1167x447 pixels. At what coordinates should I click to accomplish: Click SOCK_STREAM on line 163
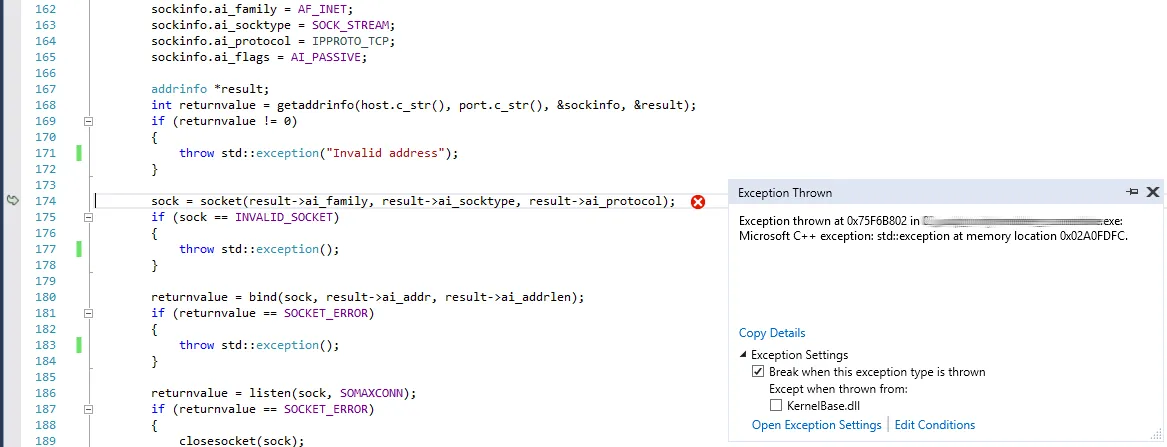pos(350,25)
